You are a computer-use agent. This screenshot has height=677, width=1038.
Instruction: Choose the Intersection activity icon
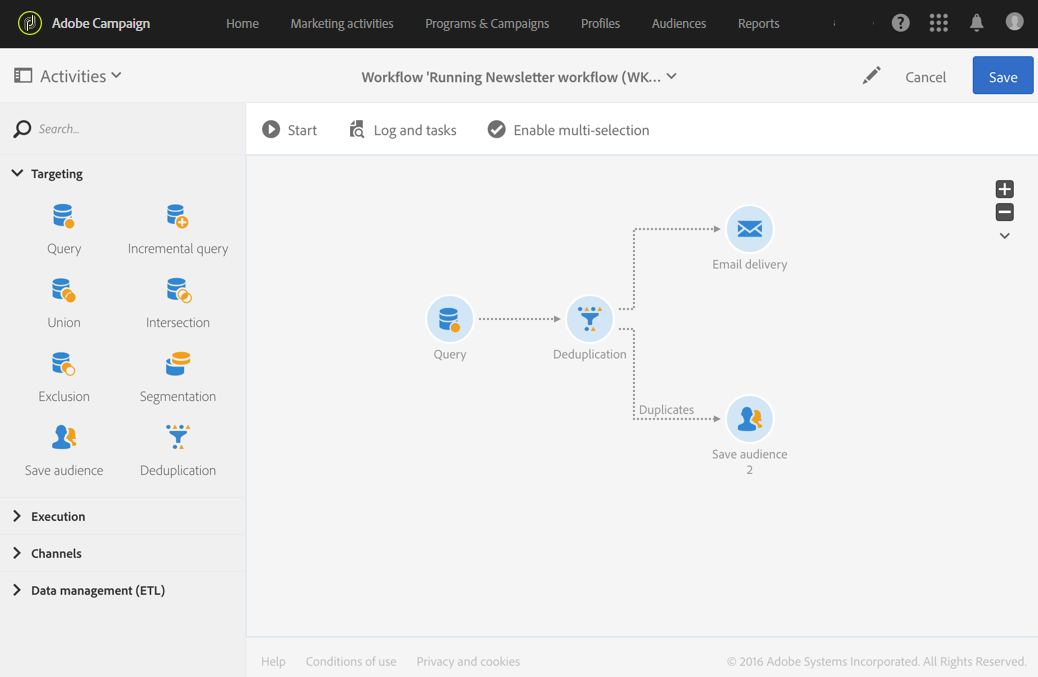tap(178, 291)
